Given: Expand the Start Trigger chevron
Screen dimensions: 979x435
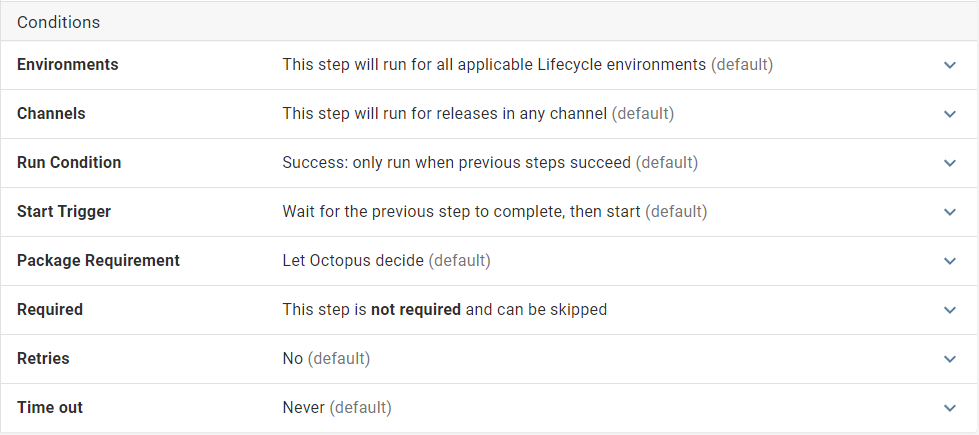Looking at the screenshot, I should [x=950, y=212].
